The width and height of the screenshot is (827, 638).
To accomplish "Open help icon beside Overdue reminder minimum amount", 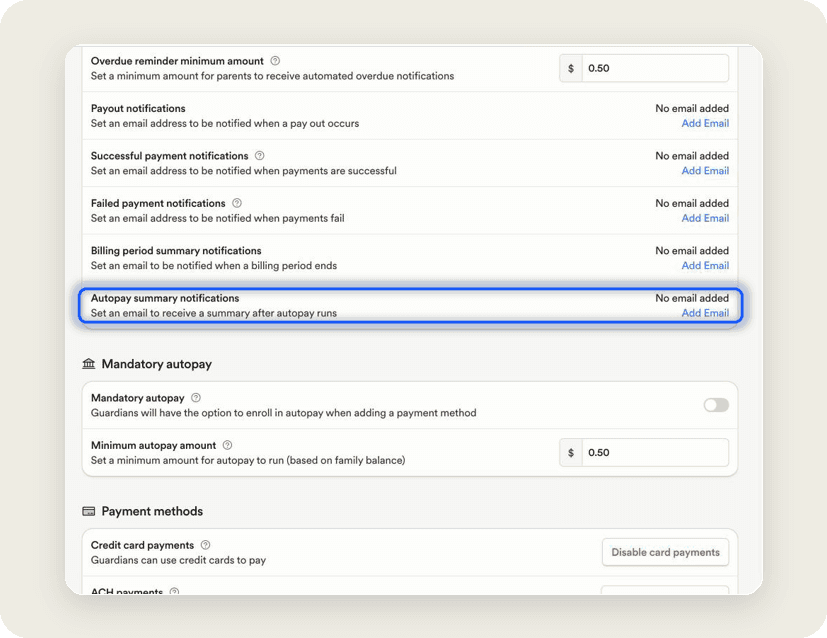I will 275,61.
